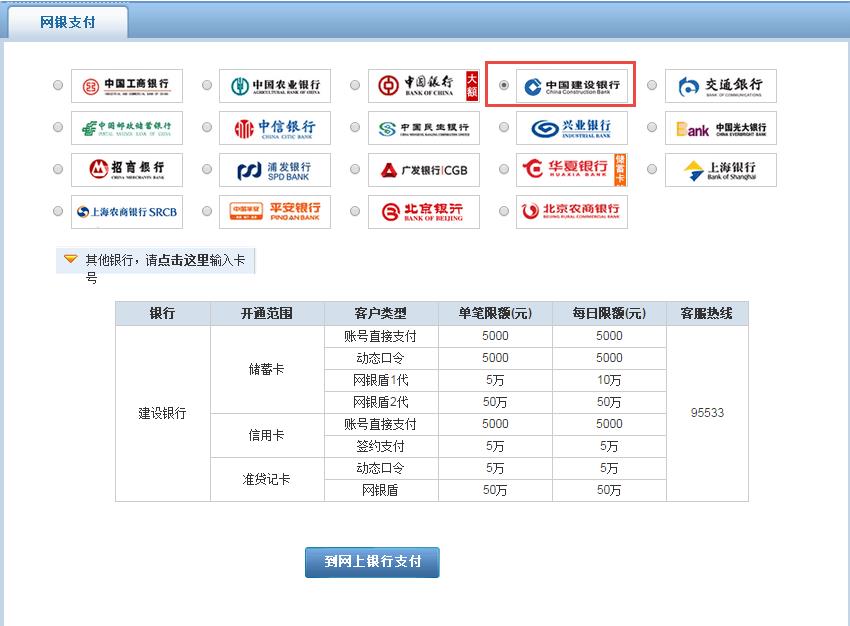Click the 上海农商银行 SRCB logo
Image resolution: width=850 pixels, height=626 pixels.
tap(127, 212)
